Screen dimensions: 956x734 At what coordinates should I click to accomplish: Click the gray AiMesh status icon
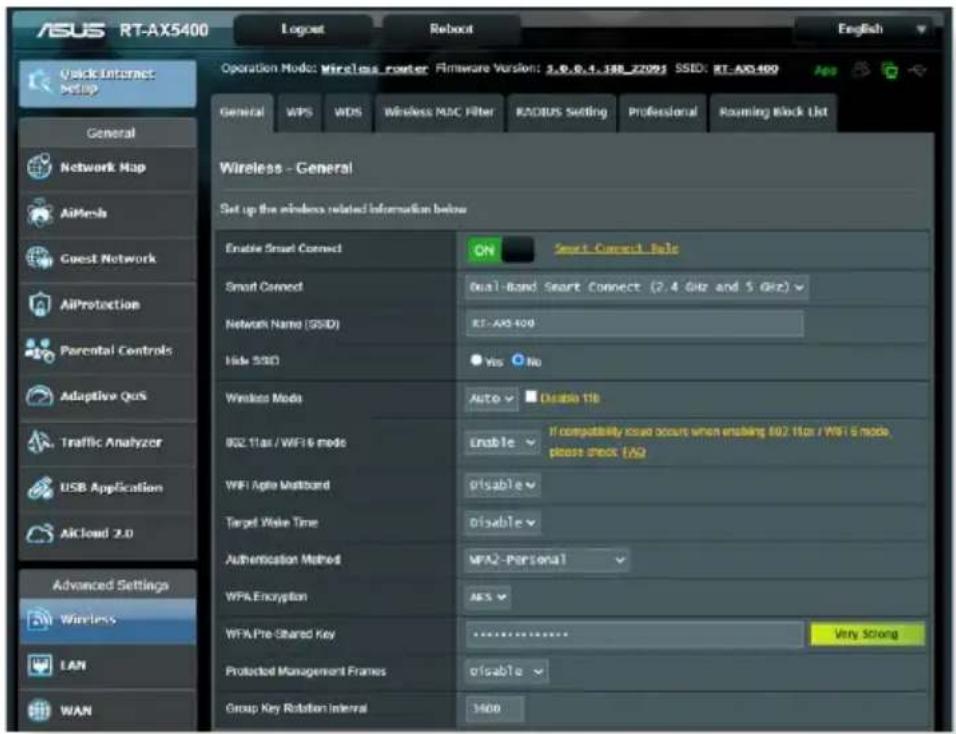click(861, 70)
